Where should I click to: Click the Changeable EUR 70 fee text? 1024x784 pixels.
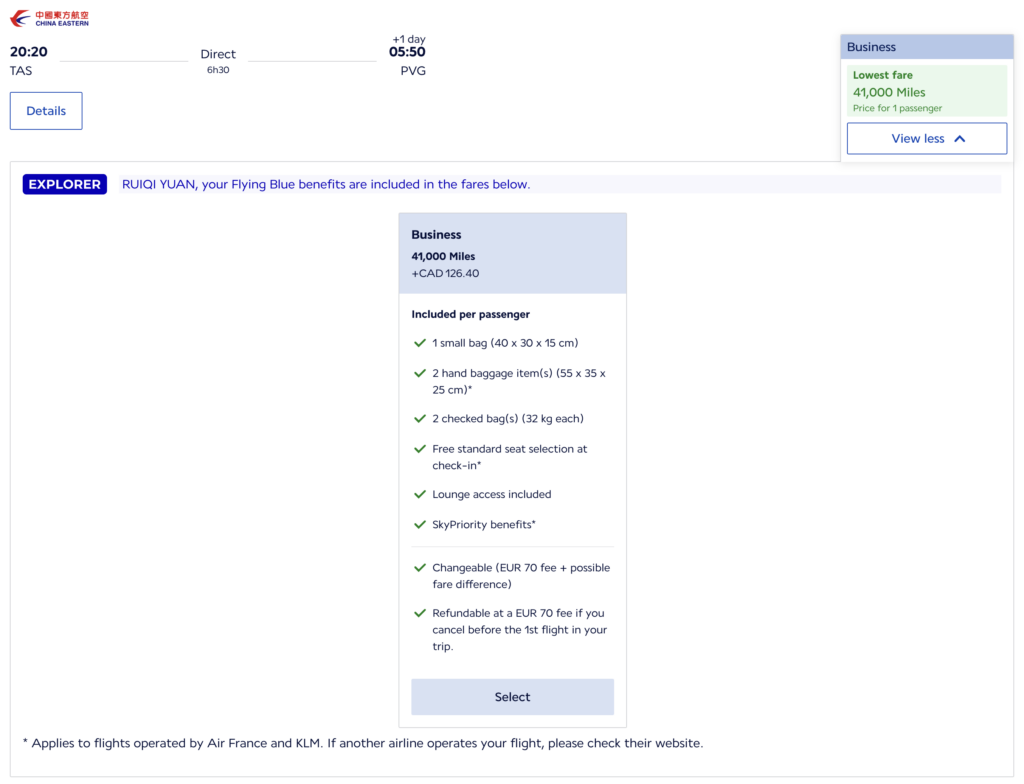521,576
